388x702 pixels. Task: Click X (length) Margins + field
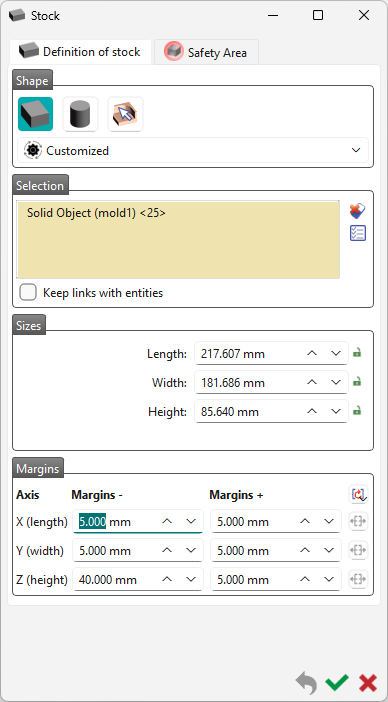[x=276, y=522]
